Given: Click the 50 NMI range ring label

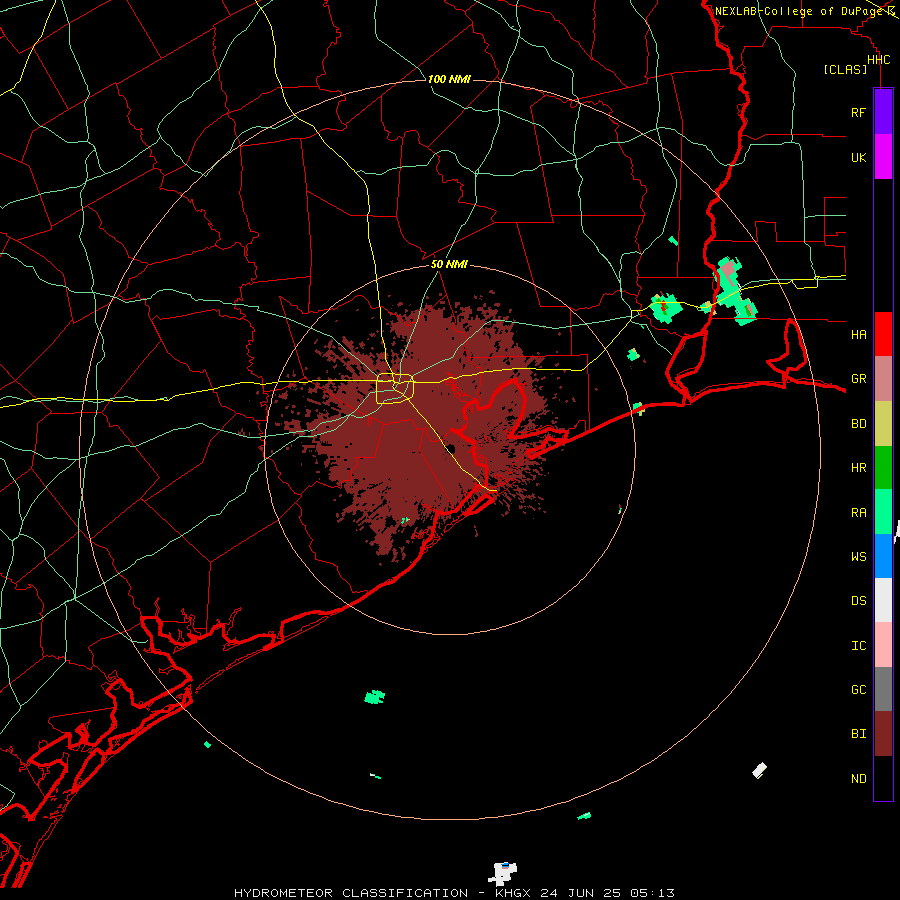Looking at the screenshot, I should pyautogui.click(x=449, y=264).
